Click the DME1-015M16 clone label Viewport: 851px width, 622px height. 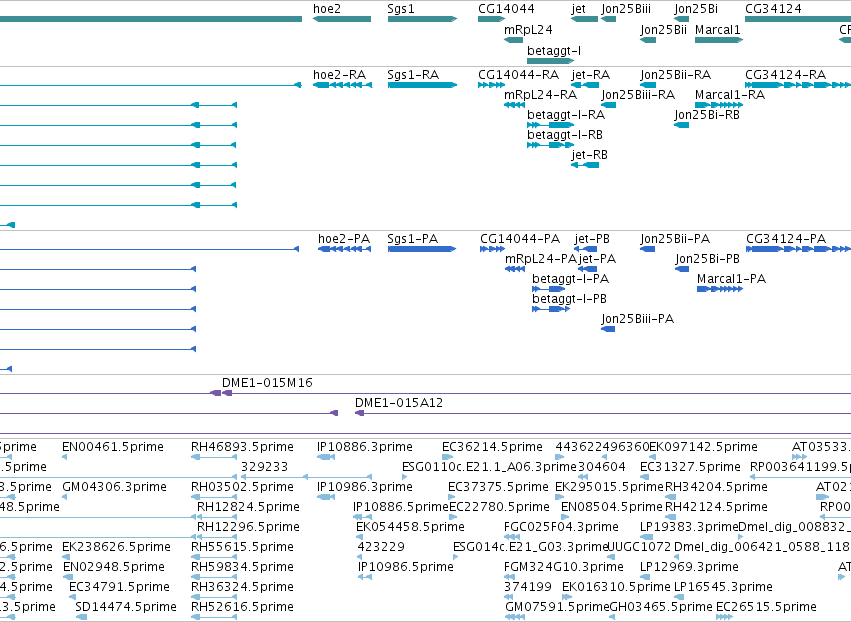[267, 383]
